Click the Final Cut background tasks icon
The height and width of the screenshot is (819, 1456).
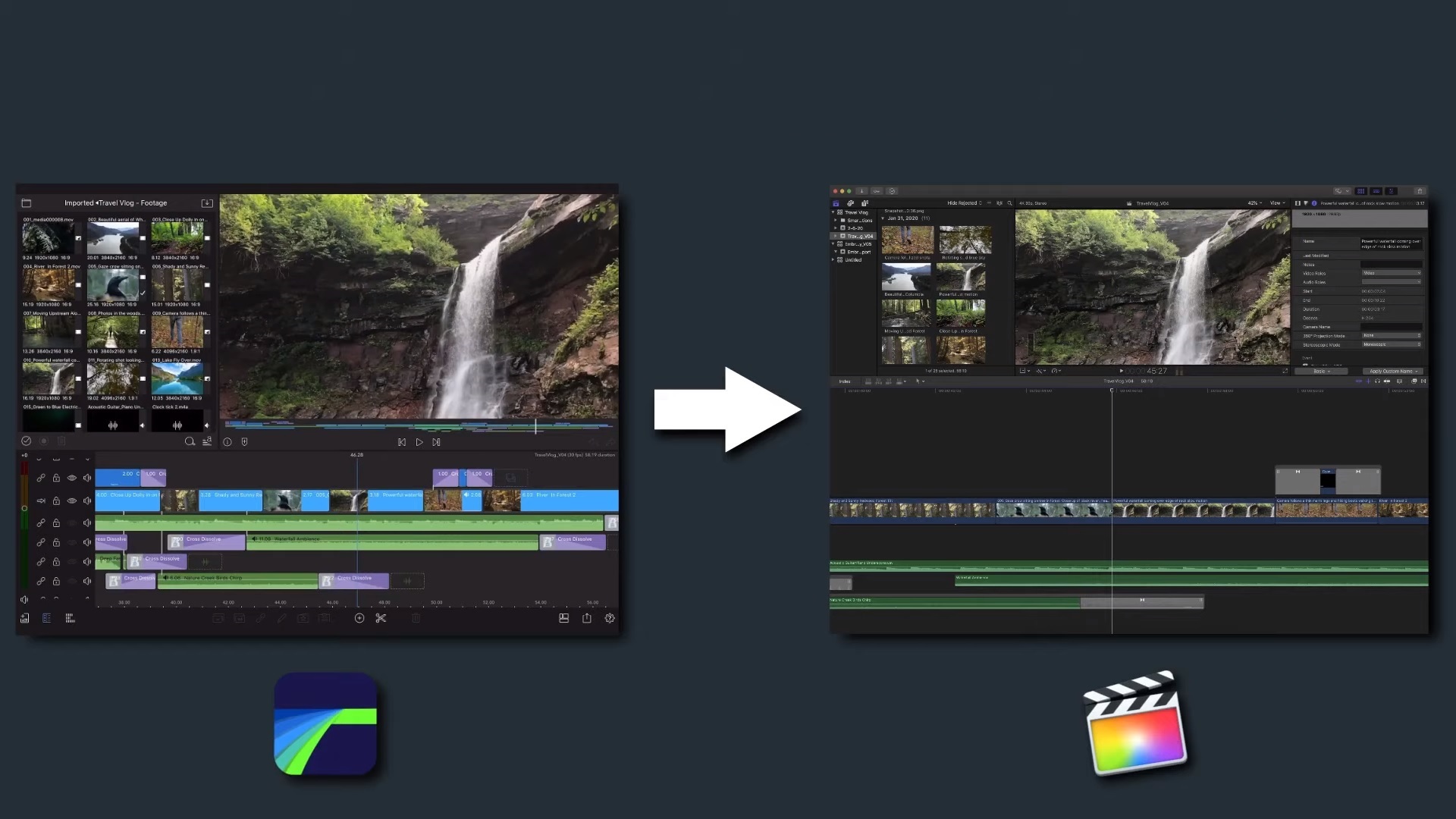(892, 191)
